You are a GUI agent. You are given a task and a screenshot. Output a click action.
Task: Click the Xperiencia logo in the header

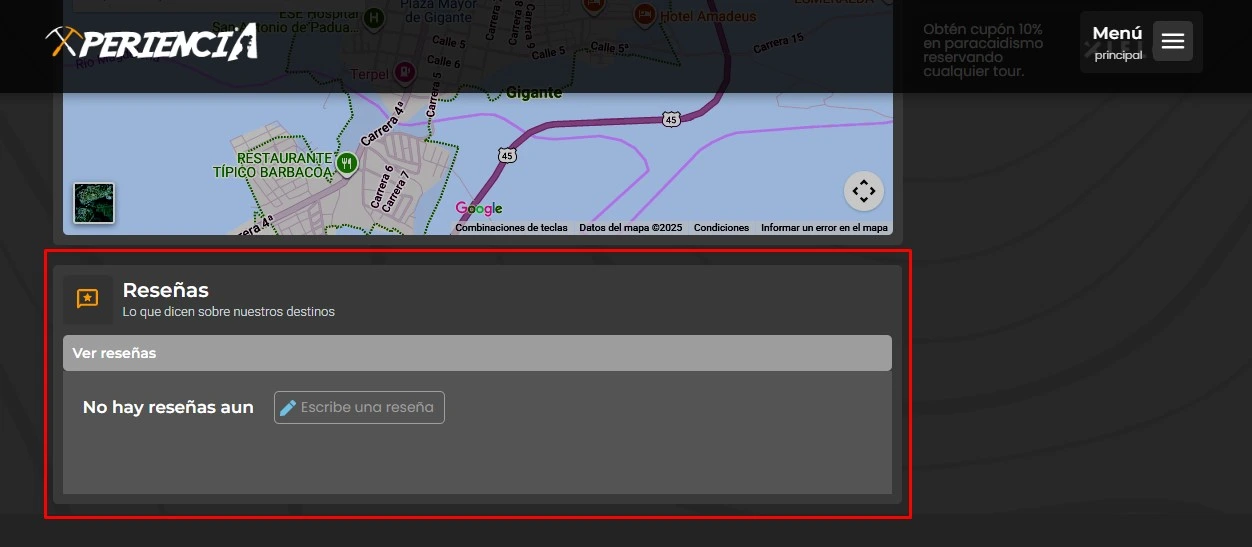(151, 42)
